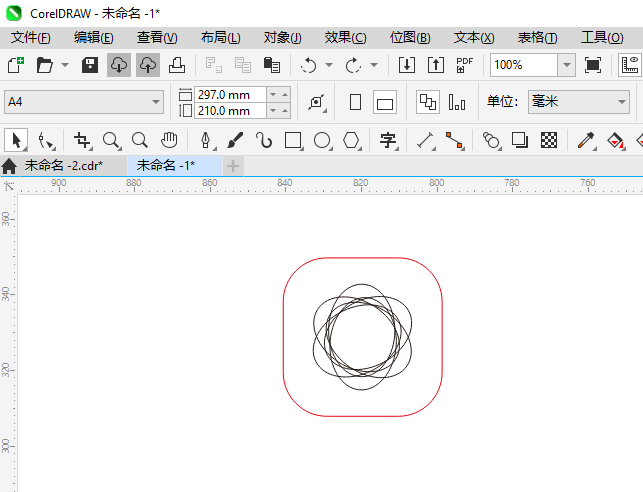The width and height of the screenshot is (643, 492).
Task: Select the Pick tool arrow
Action: coord(16,140)
